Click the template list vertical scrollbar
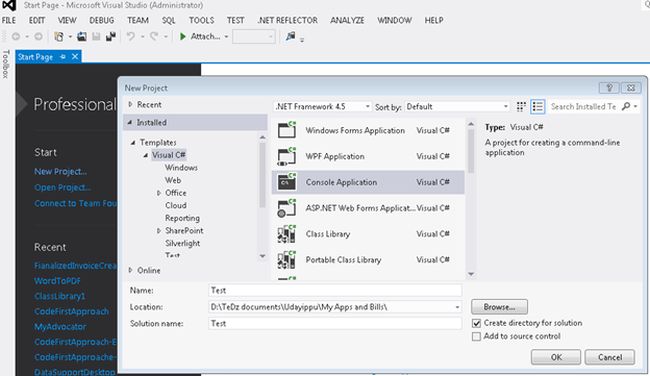The image size is (650, 376). [471, 150]
